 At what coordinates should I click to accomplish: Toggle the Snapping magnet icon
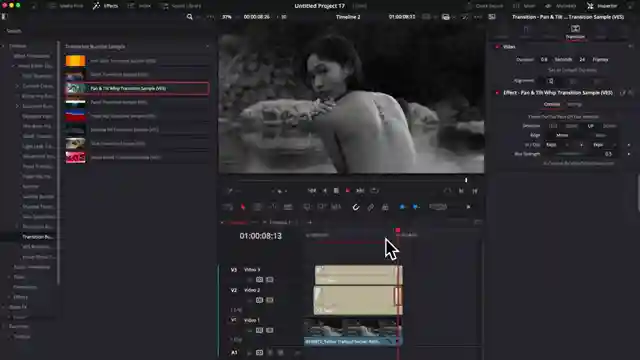click(x=356, y=207)
